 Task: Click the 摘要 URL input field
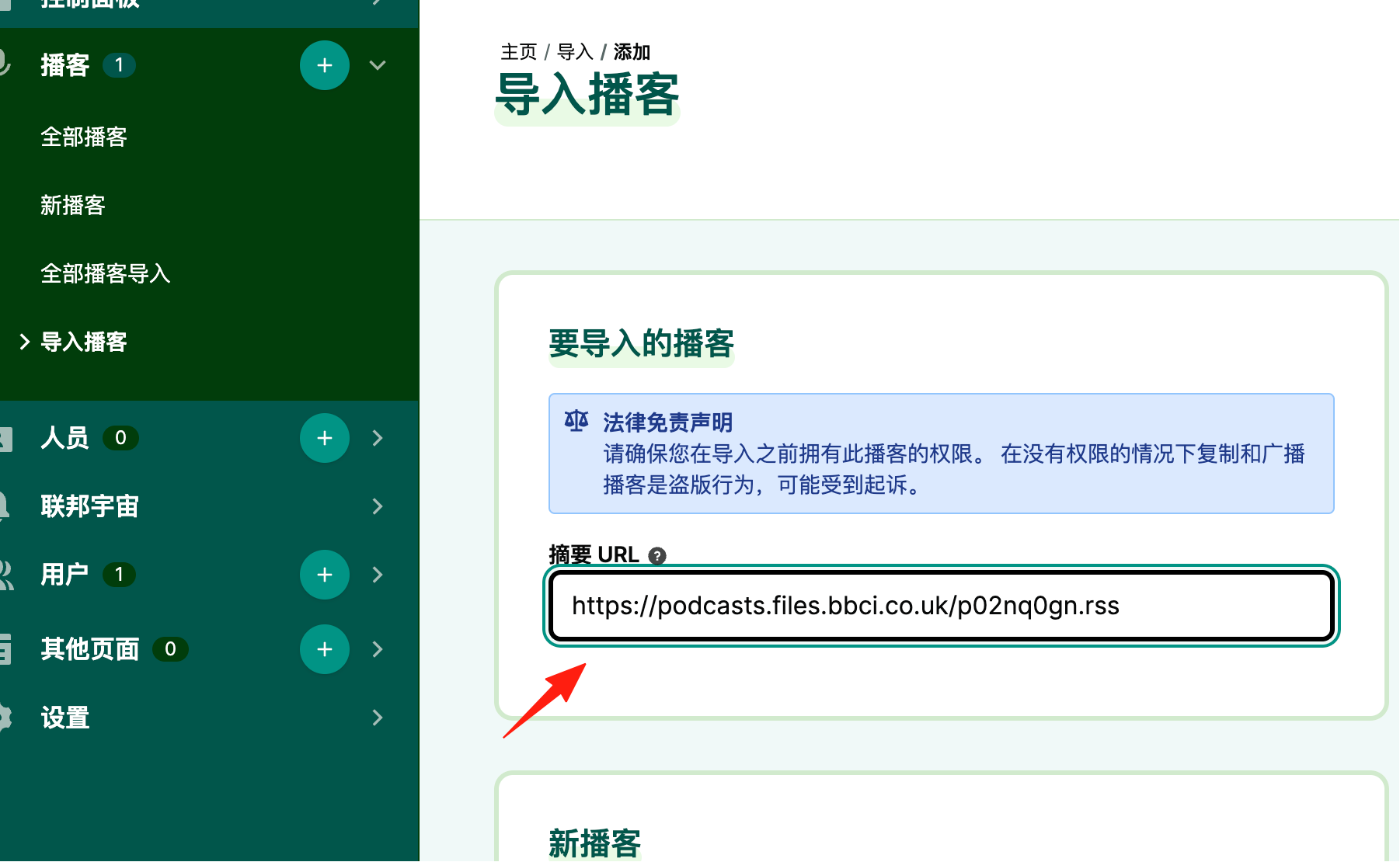click(942, 606)
